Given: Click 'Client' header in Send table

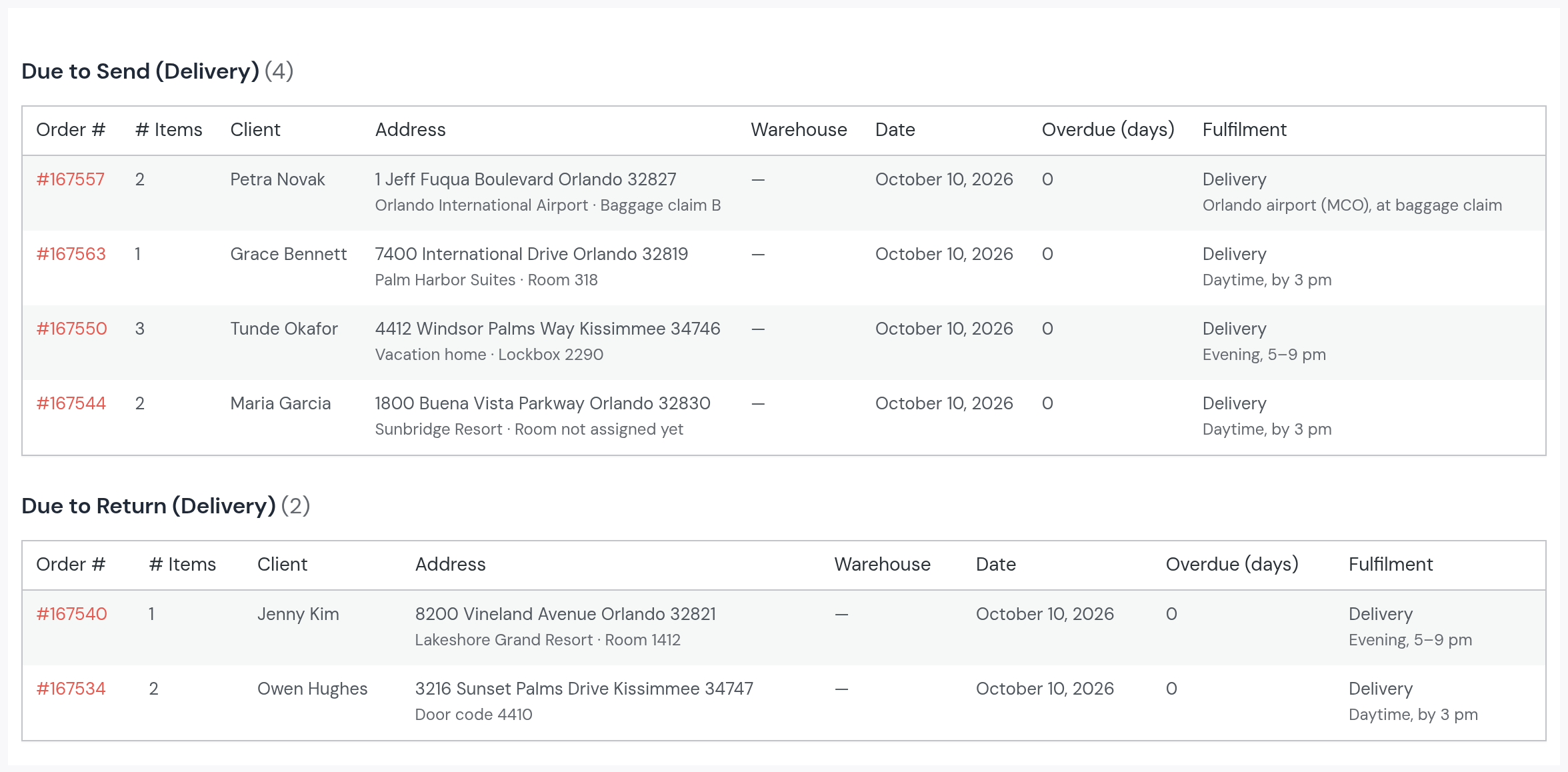Looking at the screenshot, I should (x=255, y=130).
